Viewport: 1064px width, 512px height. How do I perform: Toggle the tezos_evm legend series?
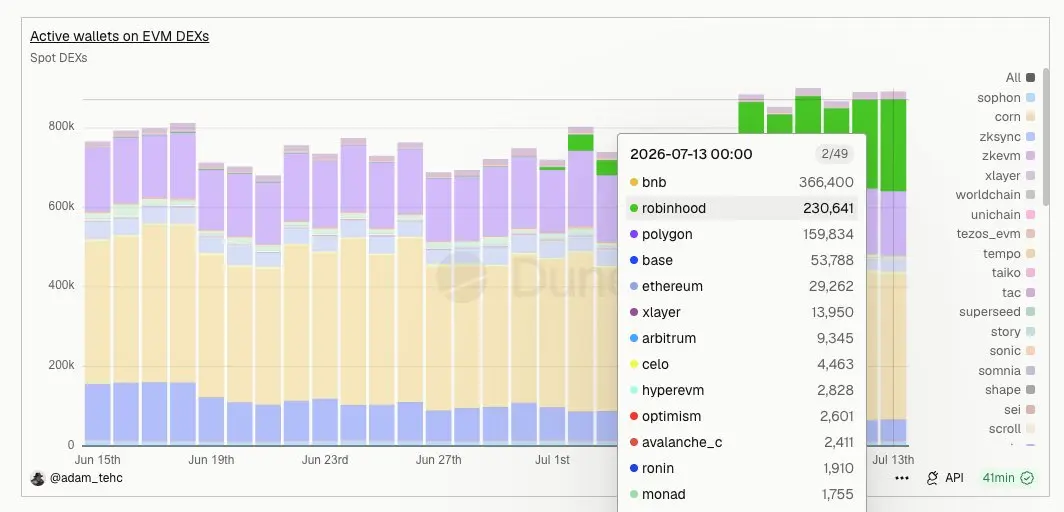995,234
